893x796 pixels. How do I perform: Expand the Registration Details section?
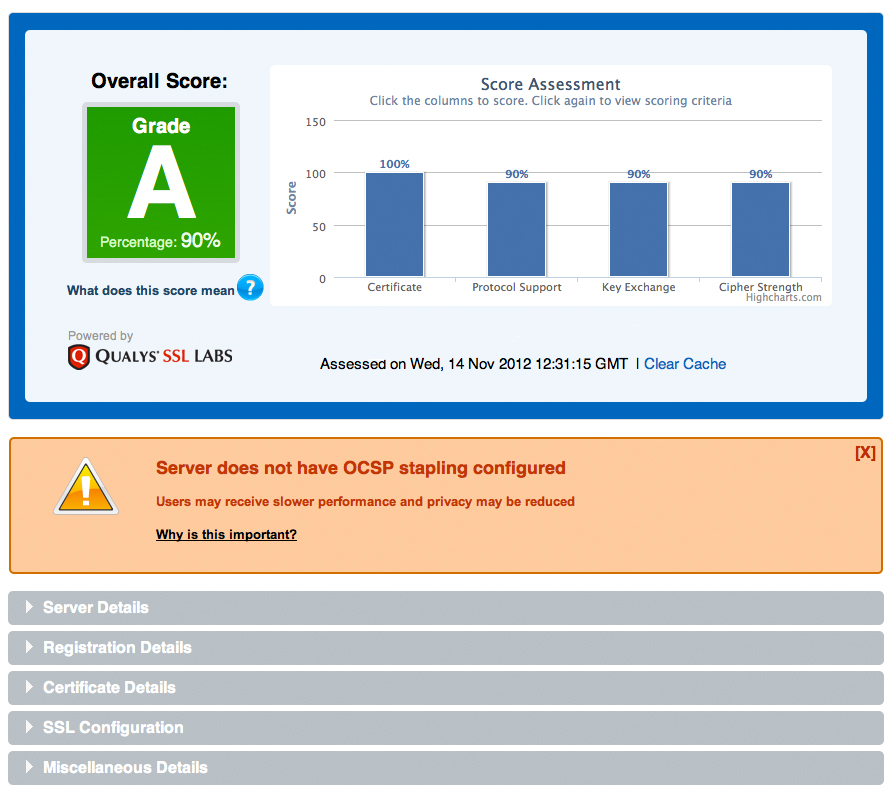click(117, 648)
